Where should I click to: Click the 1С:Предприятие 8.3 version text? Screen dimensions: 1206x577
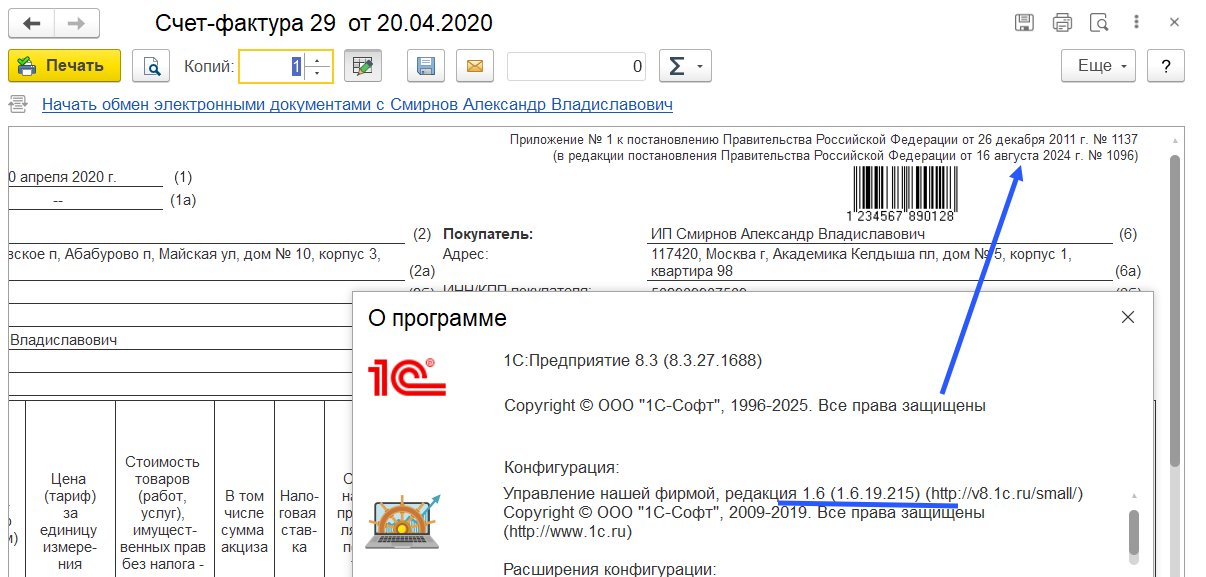pyautogui.click(x=633, y=360)
